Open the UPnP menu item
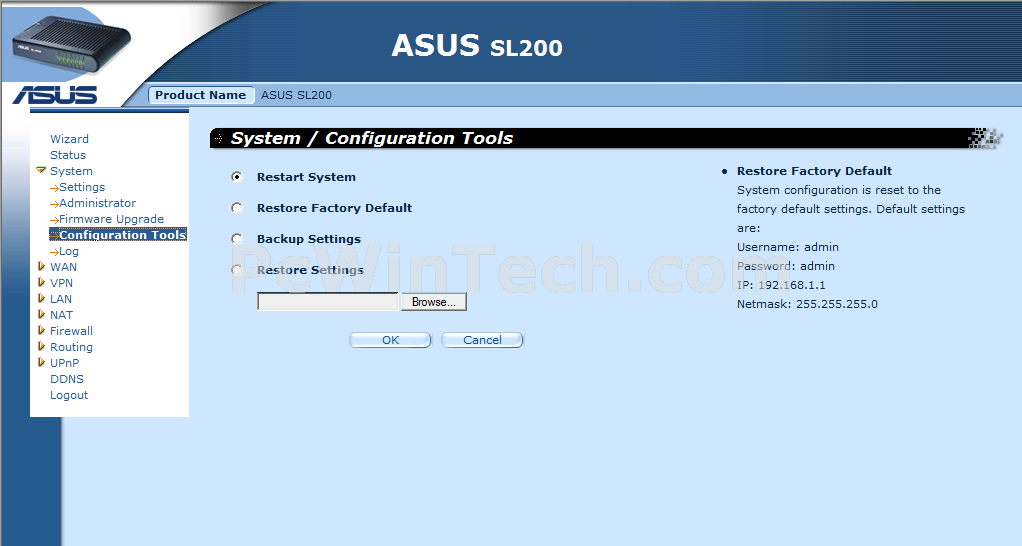Viewport: 1022px width, 546px height. (65, 362)
